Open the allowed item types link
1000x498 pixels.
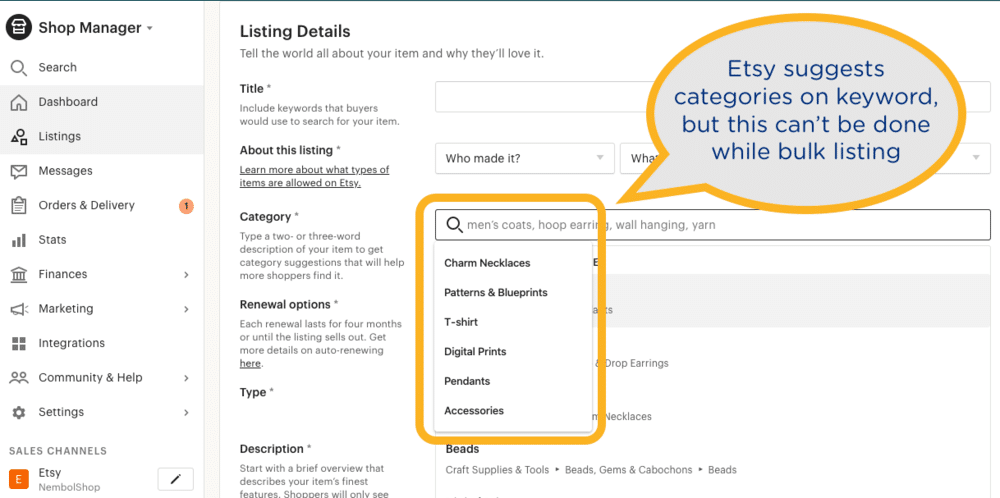point(314,177)
